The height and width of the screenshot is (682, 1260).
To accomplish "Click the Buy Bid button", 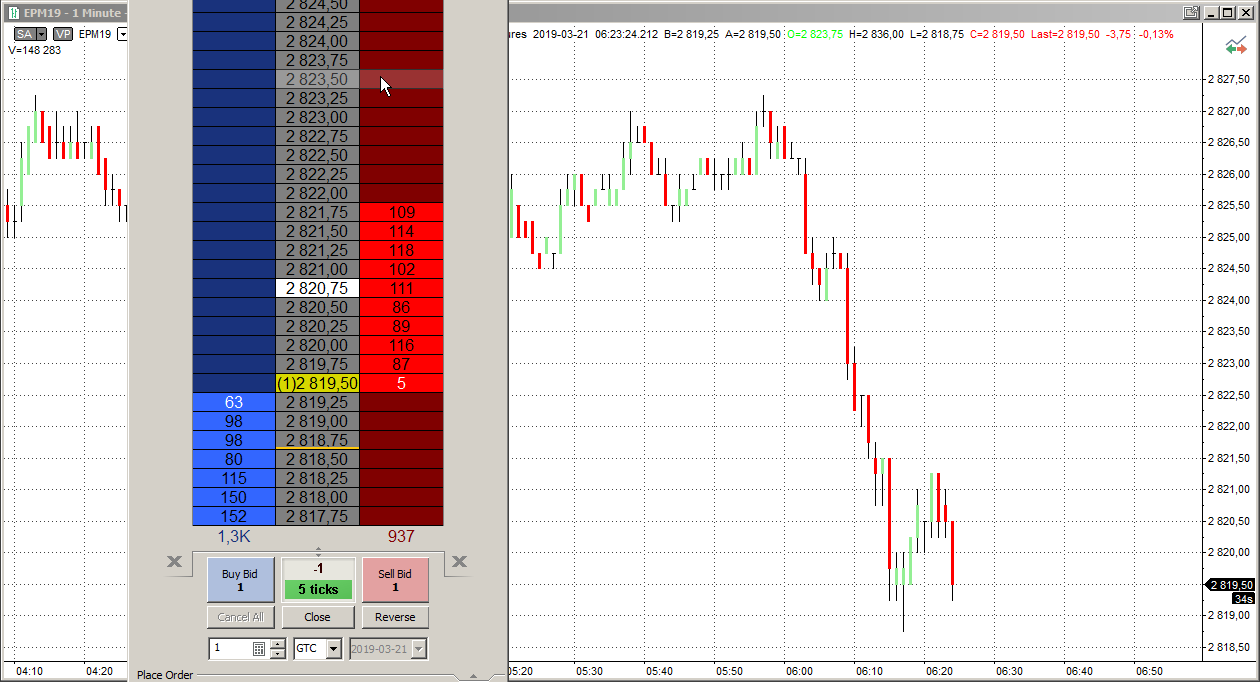I will pyautogui.click(x=240, y=580).
